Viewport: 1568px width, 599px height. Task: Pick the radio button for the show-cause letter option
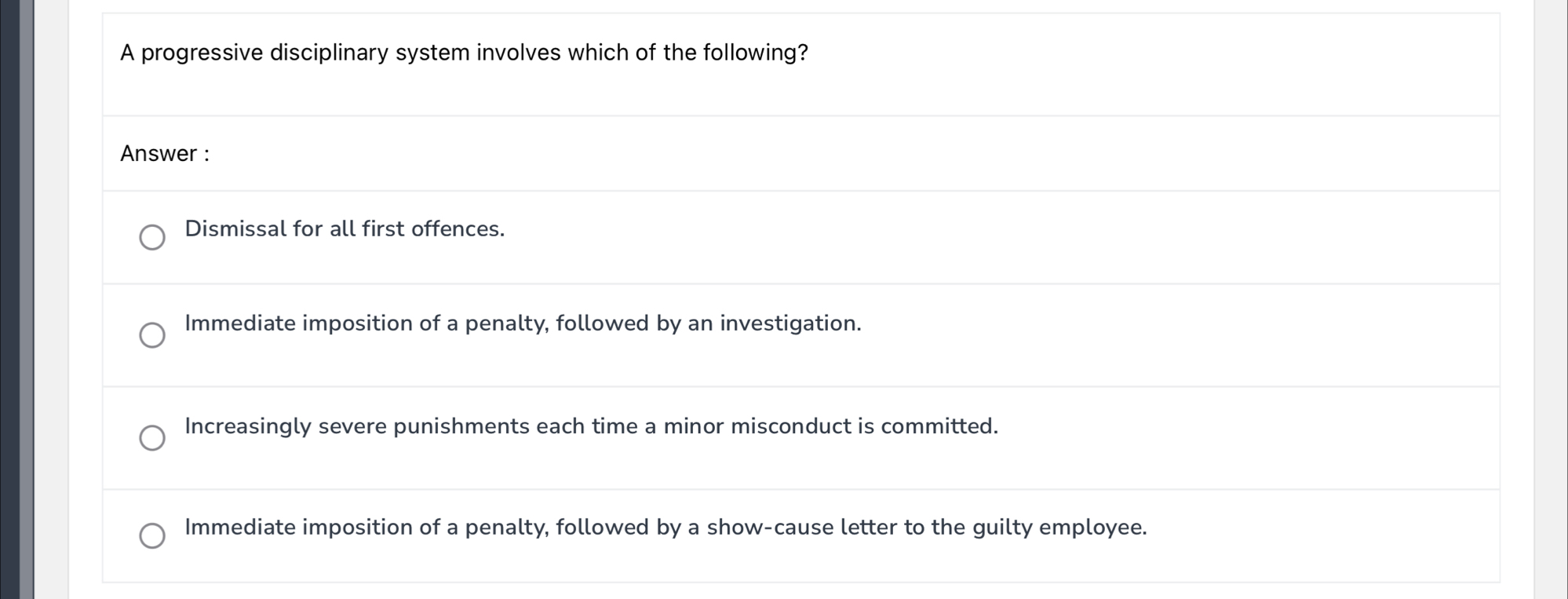pos(152,536)
